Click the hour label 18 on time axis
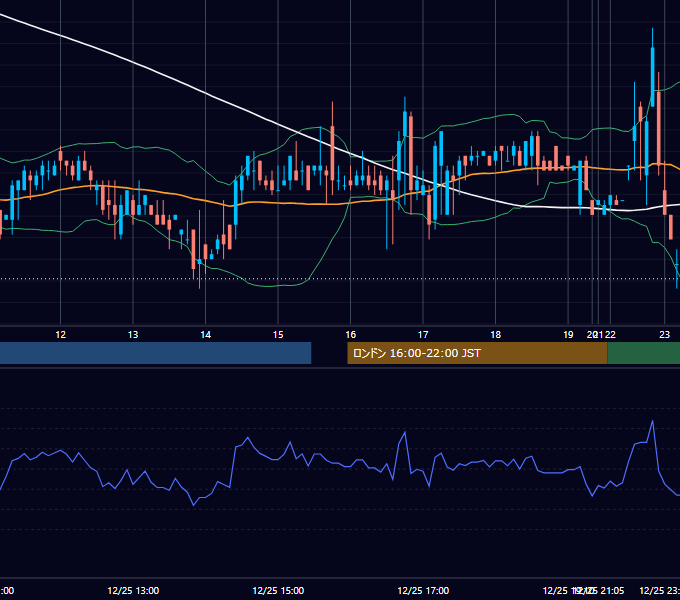The height and width of the screenshot is (600, 680). coord(495,335)
